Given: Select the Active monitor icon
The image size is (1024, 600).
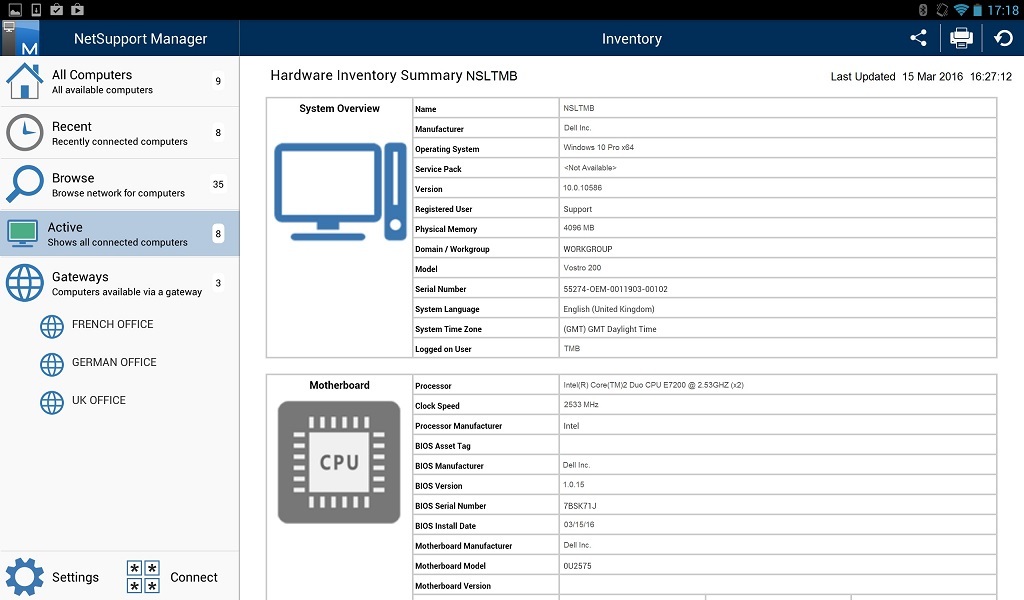Looking at the screenshot, I should click(22, 233).
